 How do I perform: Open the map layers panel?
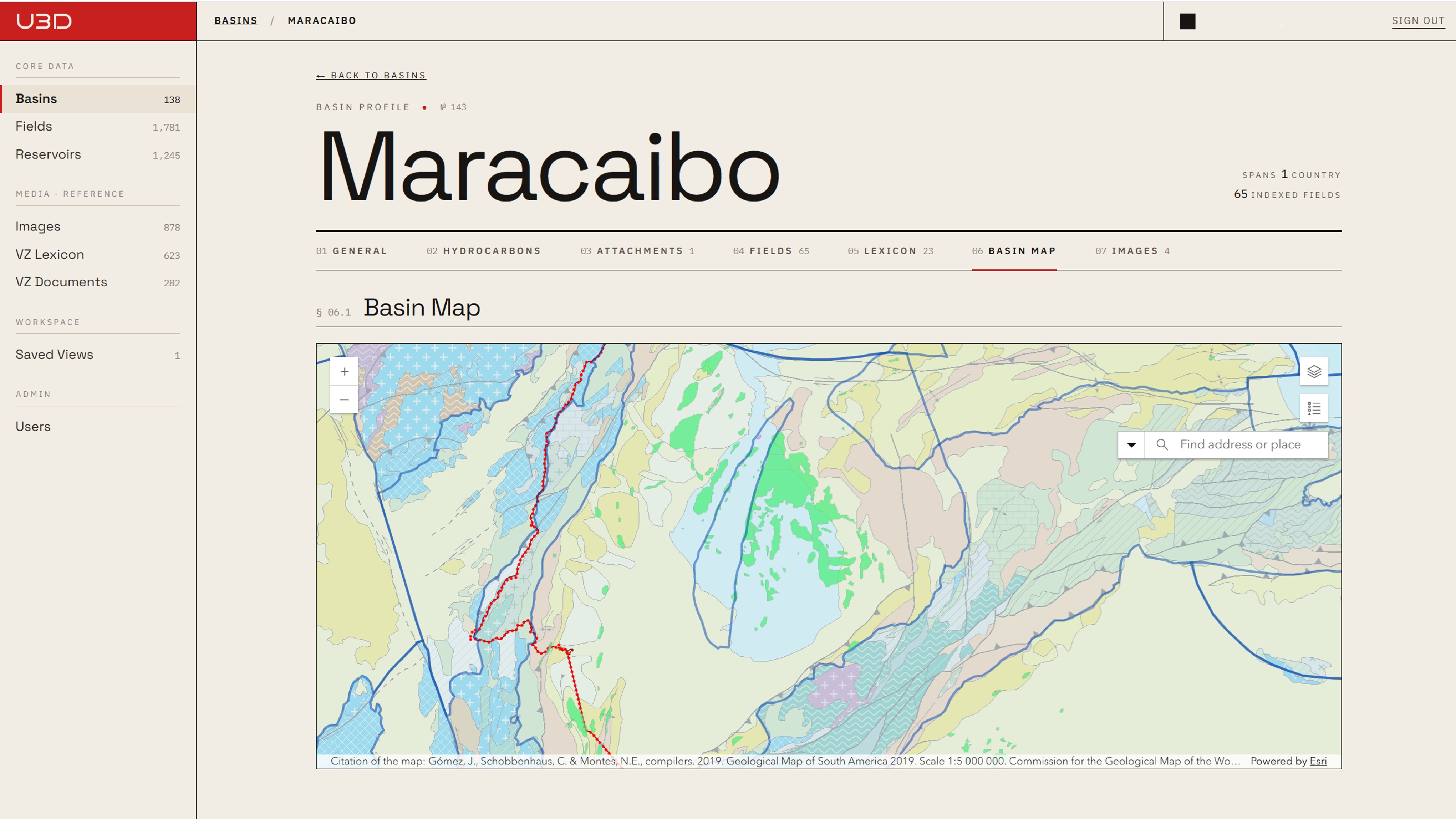tap(1314, 371)
